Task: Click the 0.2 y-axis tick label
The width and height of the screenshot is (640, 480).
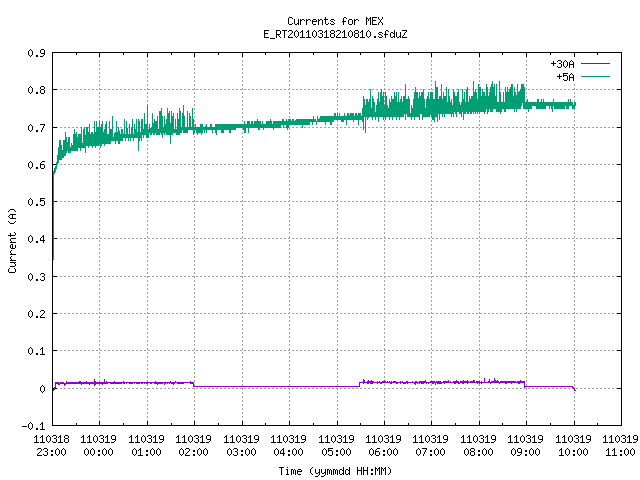Action: (36, 314)
